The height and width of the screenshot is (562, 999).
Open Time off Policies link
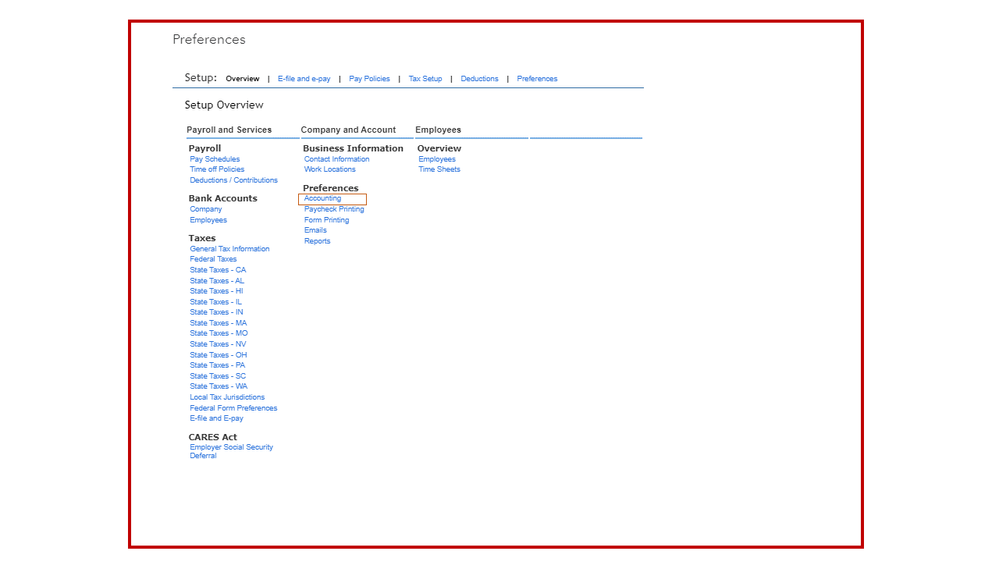pos(217,169)
